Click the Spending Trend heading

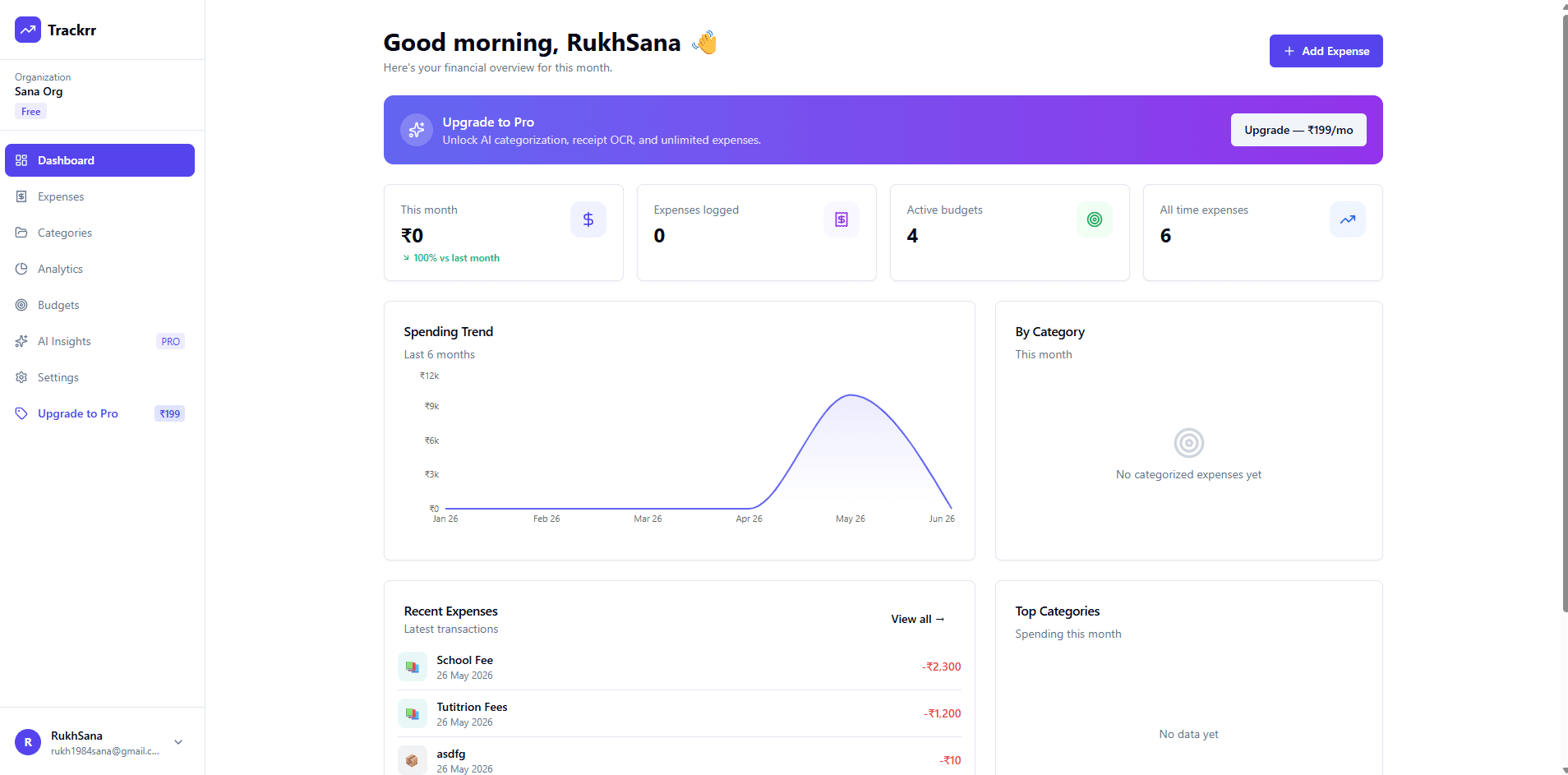tap(449, 331)
